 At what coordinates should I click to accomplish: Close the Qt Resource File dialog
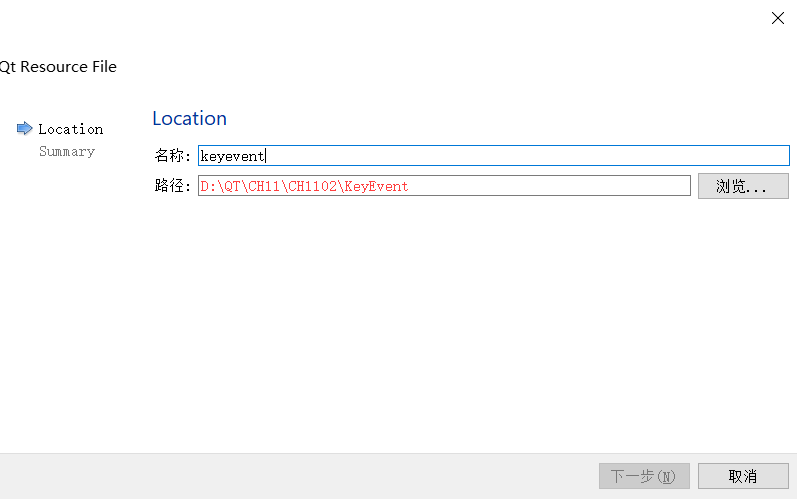tap(777, 18)
